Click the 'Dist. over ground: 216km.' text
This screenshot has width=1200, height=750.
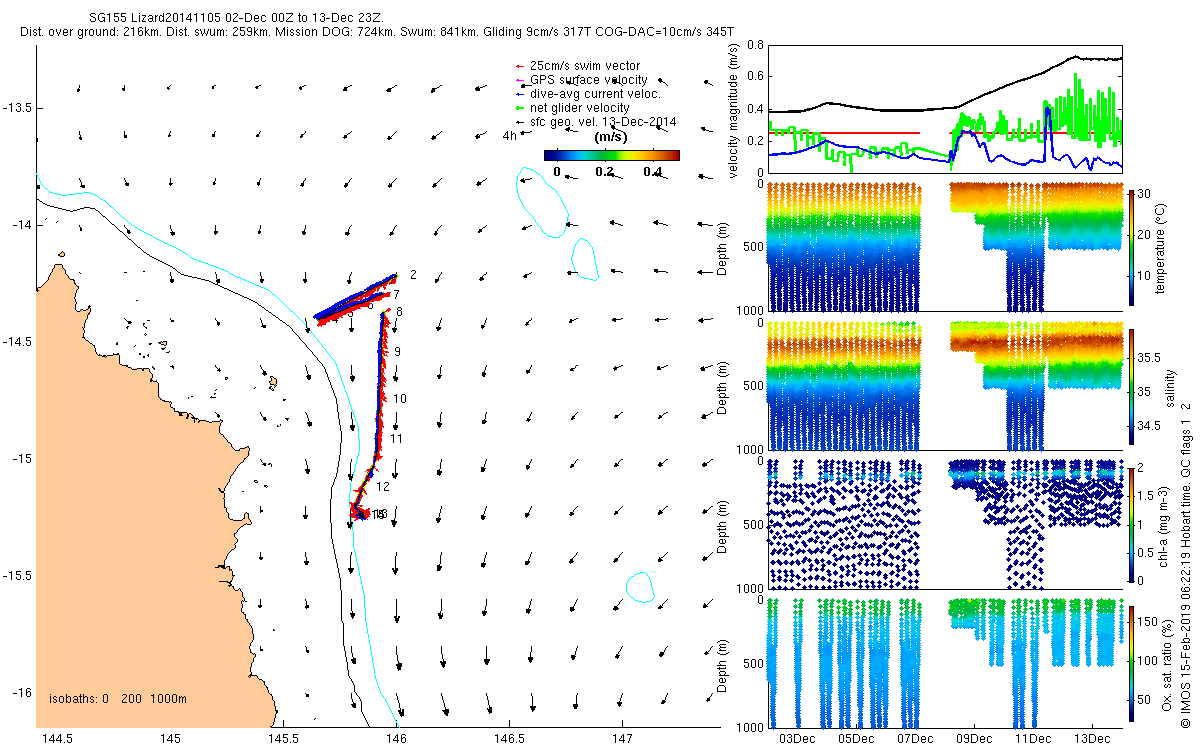[x=92, y=32]
